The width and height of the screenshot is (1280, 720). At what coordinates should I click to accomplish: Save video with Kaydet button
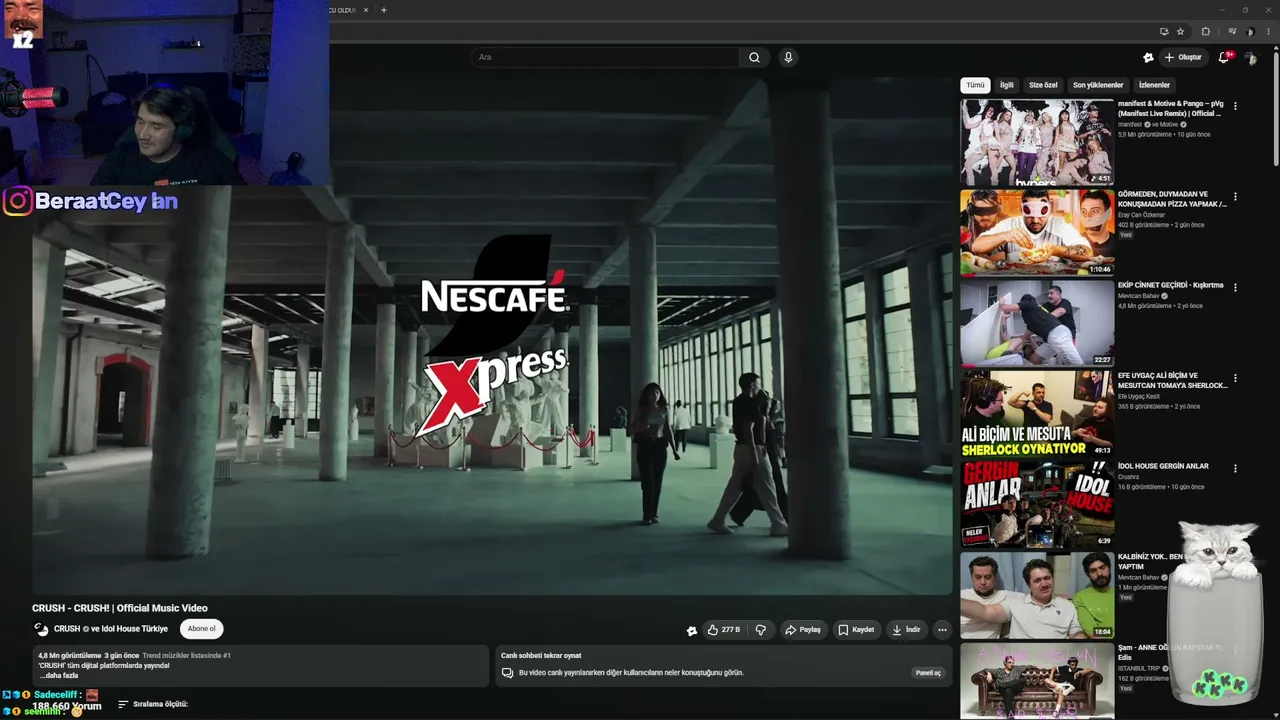(856, 630)
